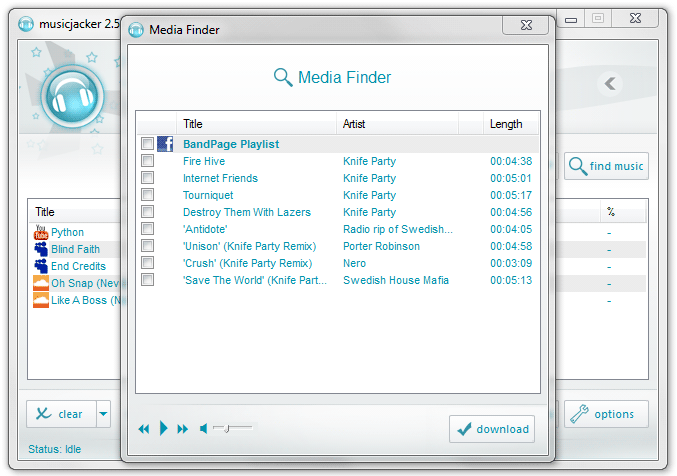Open options in musicjacker window

click(x=606, y=414)
